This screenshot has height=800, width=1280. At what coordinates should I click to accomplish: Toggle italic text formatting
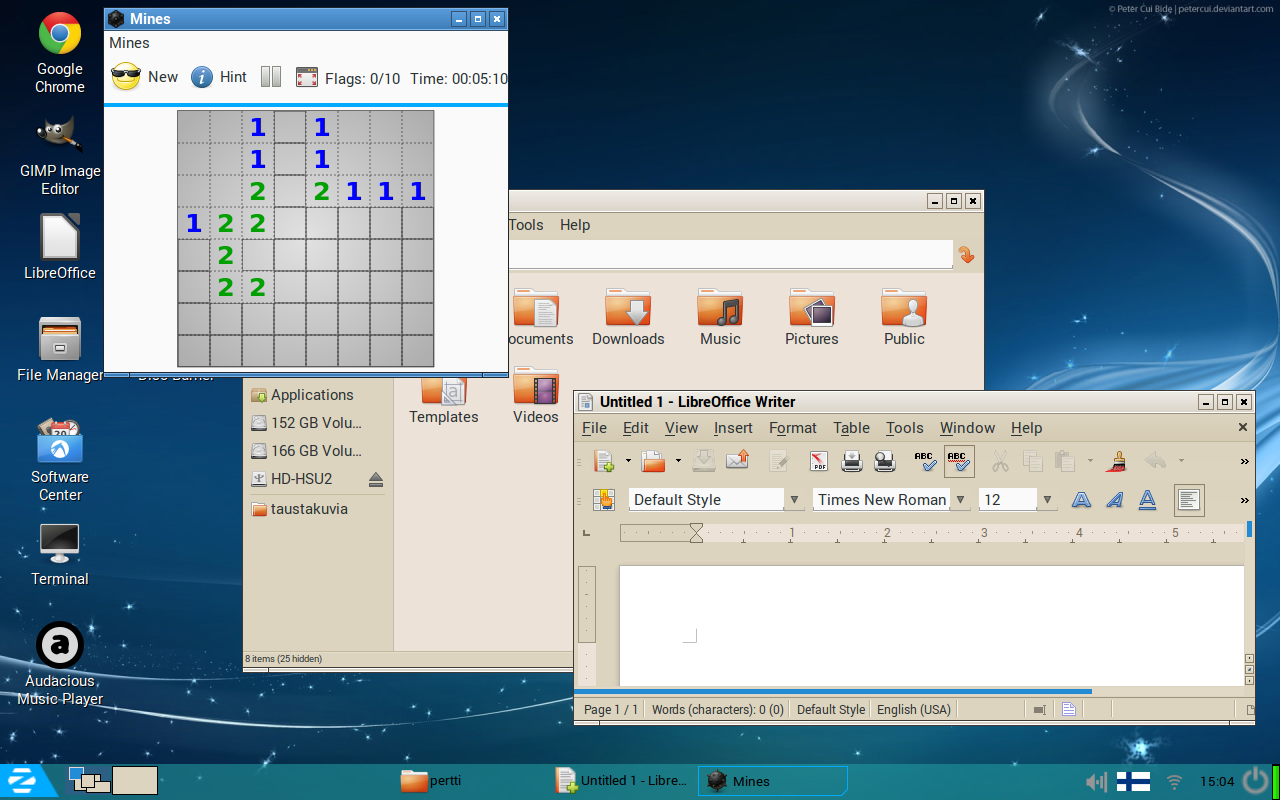[1114, 500]
